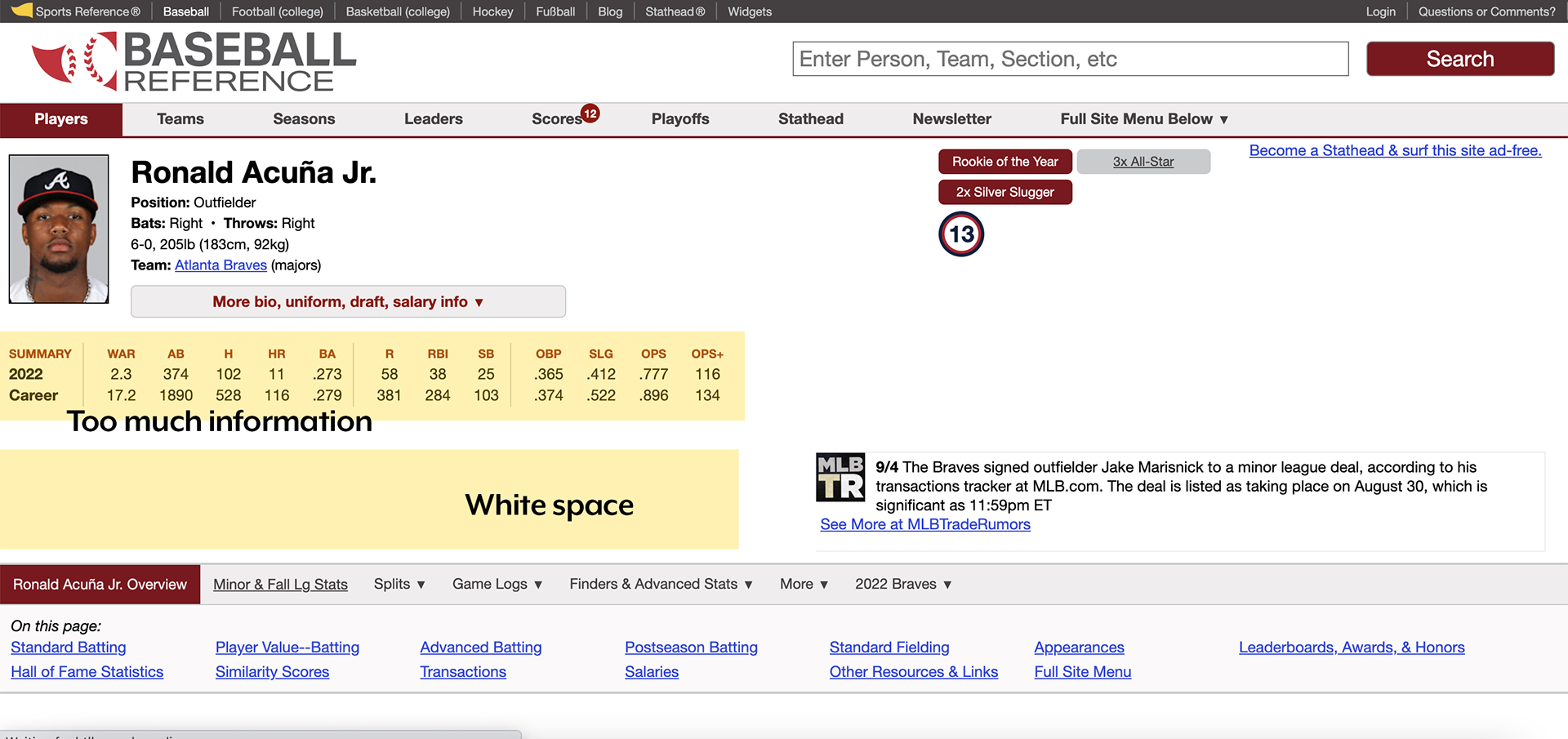Click the uniform number 13 badge
This screenshot has height=739, width=1568.
coord(961,234)
